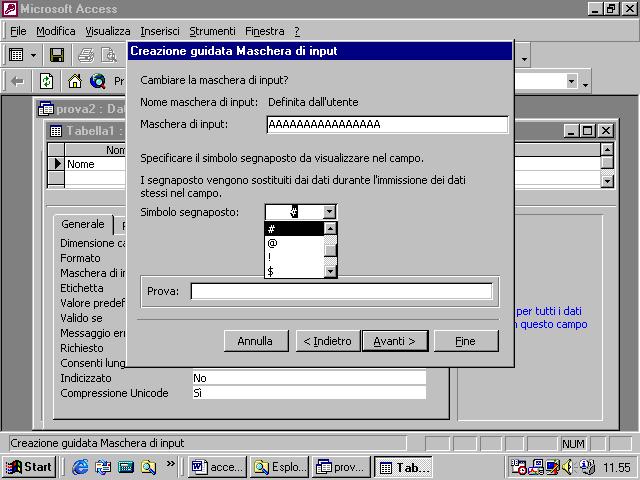
Task: Open the view switcher dropdown arrow
Action: click(33, 55)
